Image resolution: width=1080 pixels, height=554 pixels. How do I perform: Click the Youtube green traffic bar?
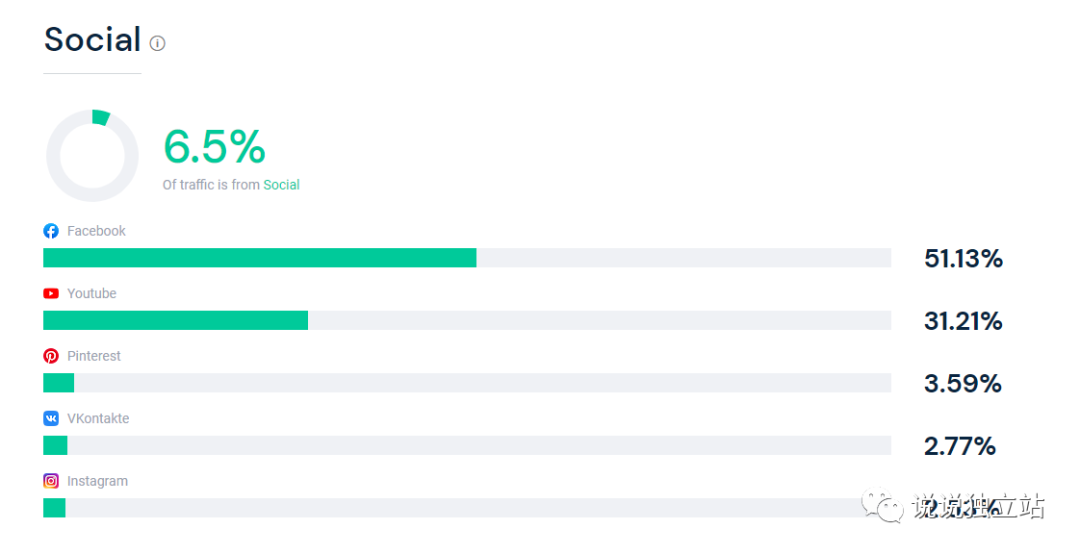tap(176, 320)
